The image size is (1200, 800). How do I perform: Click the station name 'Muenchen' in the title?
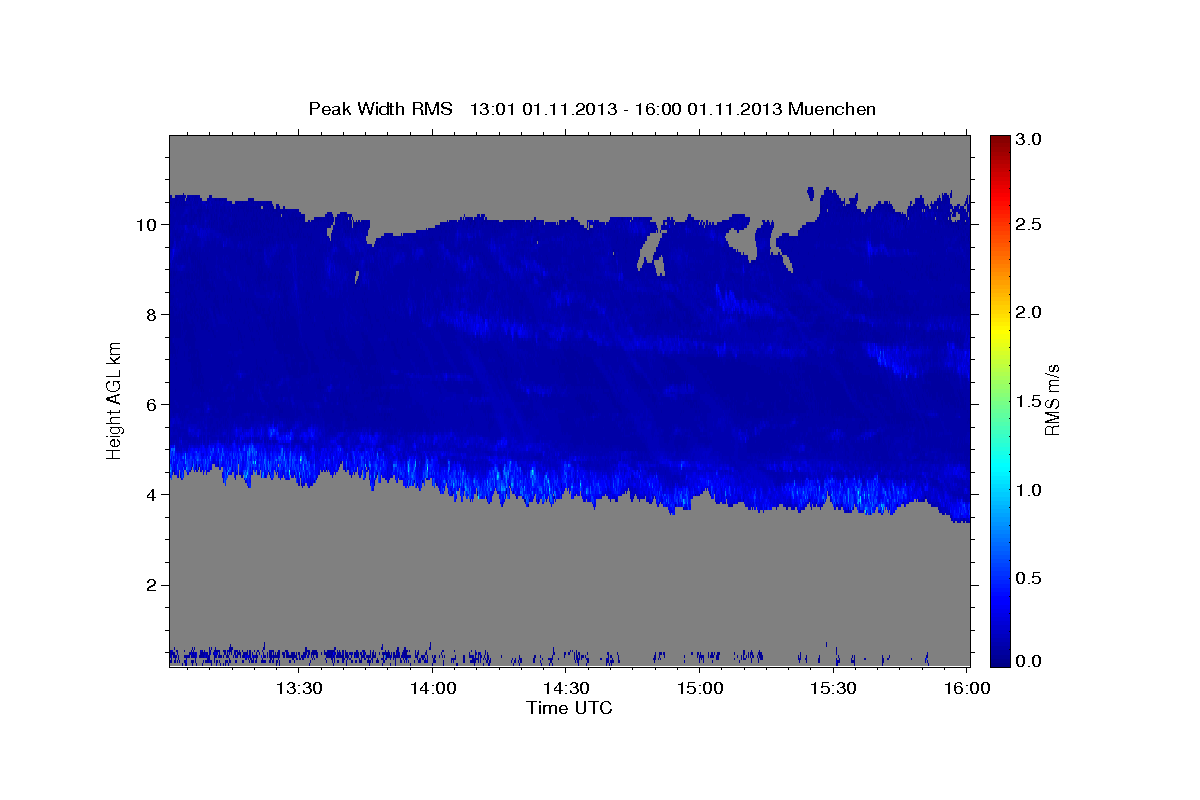(x=832, y=108)
